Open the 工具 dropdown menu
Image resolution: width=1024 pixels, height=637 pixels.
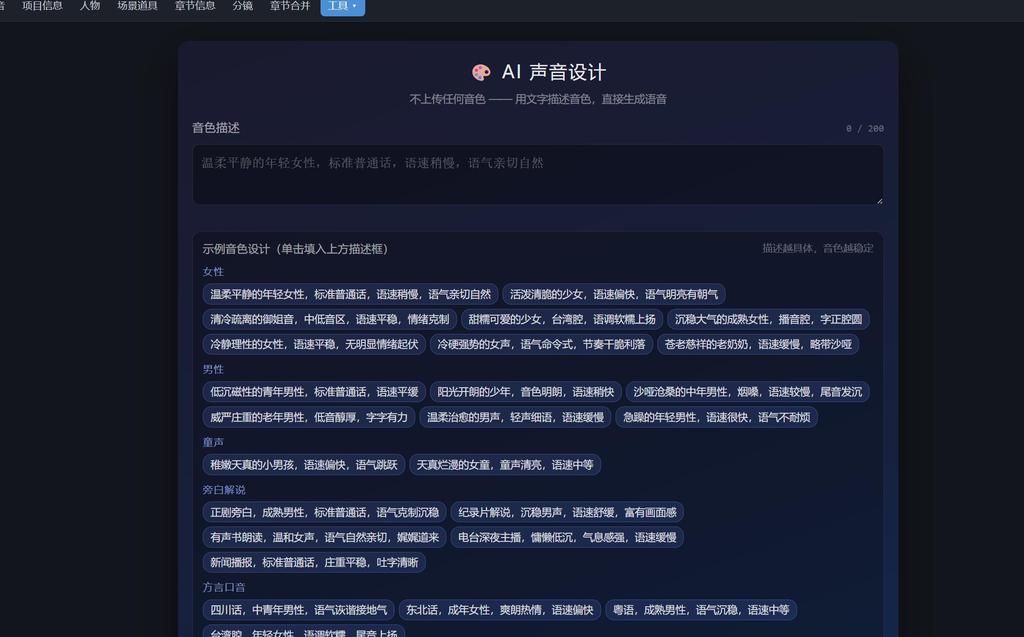(342, 6)
